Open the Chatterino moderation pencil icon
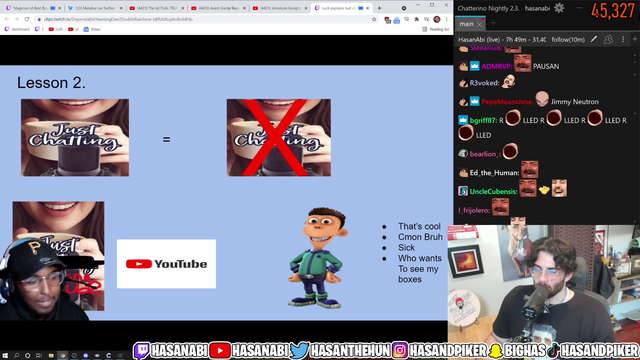 594,39
